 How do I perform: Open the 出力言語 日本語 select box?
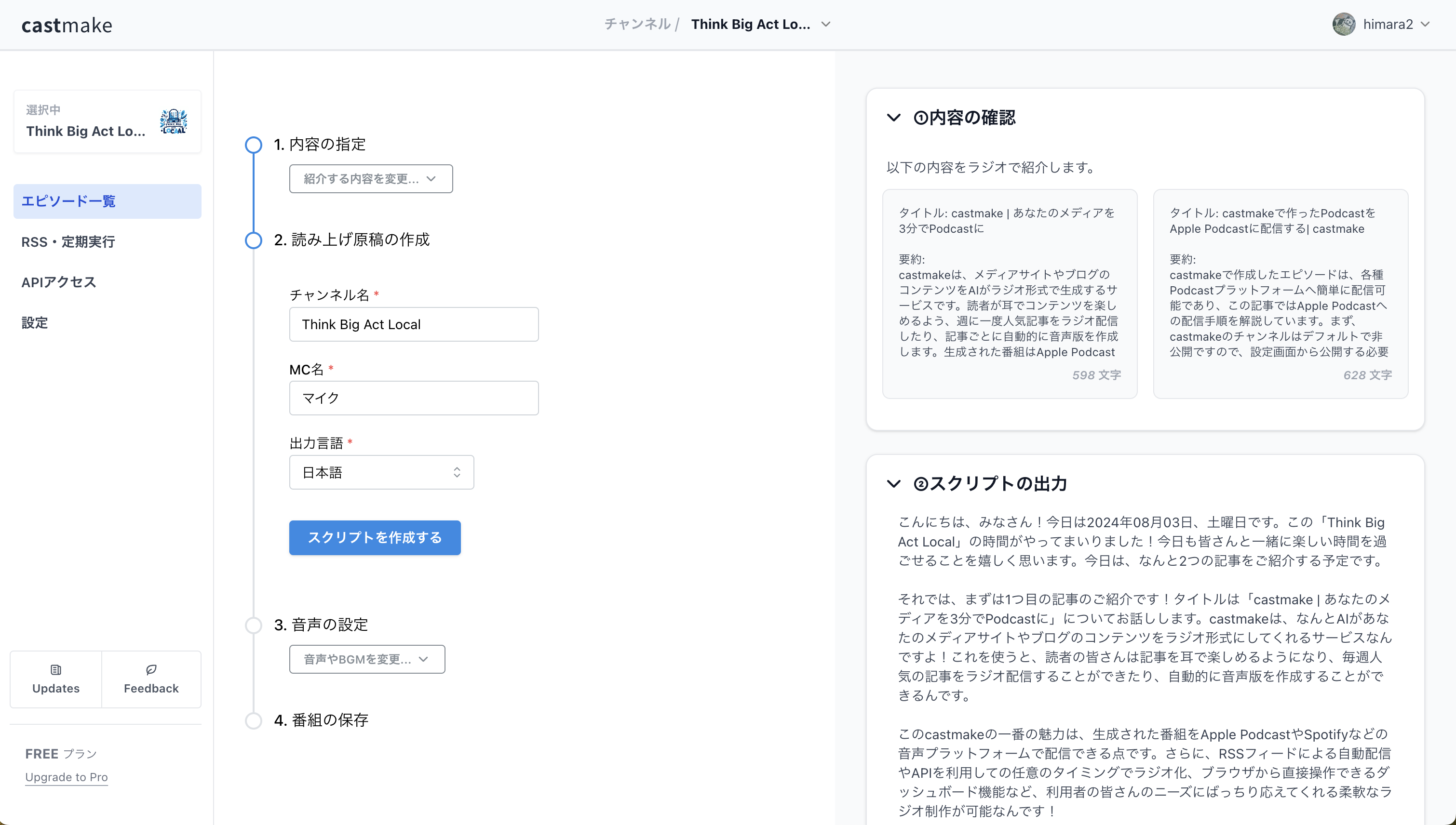381,472
